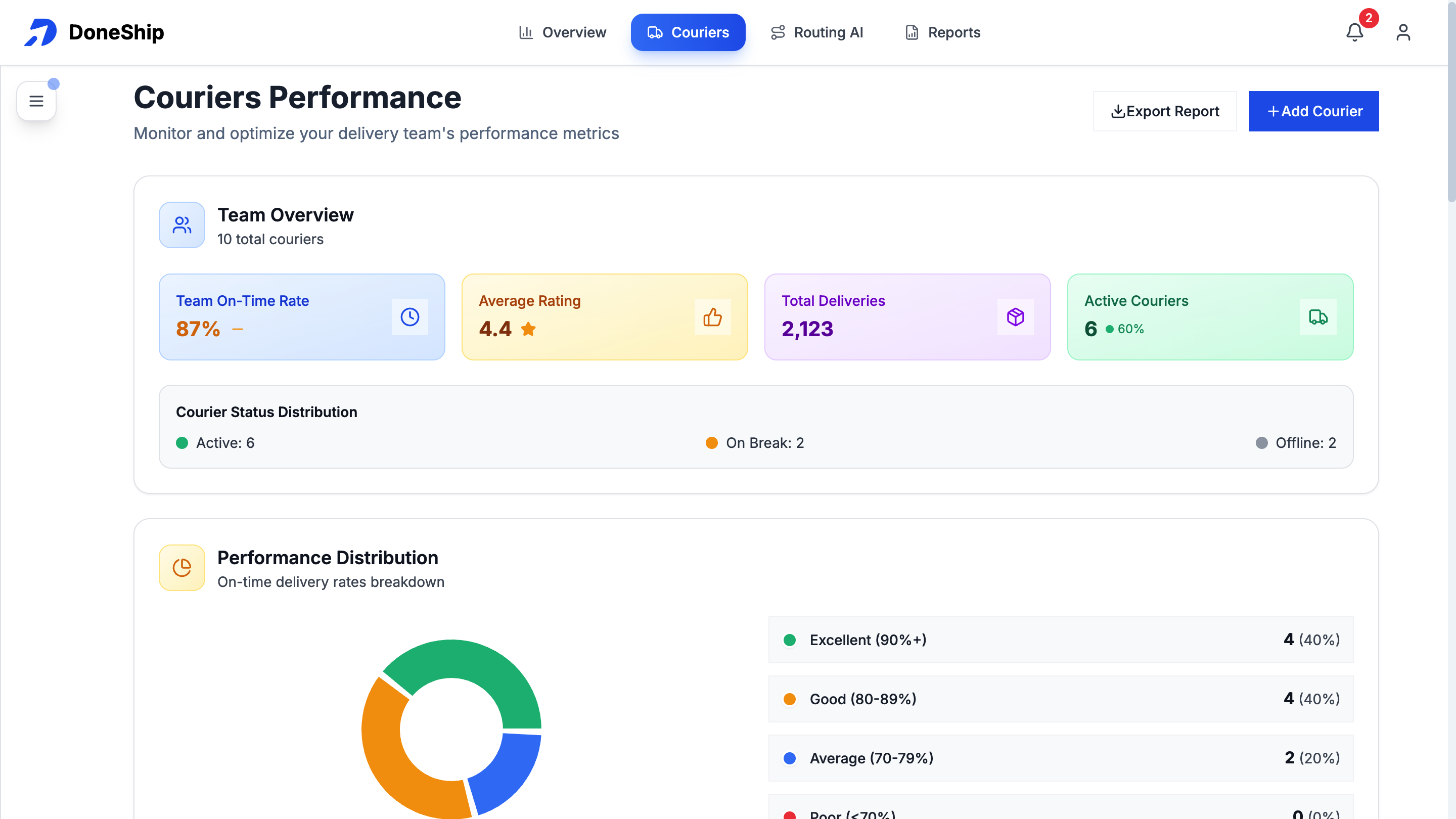Switch to the Overview tab
The width and height of the screenshot is (1456, 819).
(562, 32)
